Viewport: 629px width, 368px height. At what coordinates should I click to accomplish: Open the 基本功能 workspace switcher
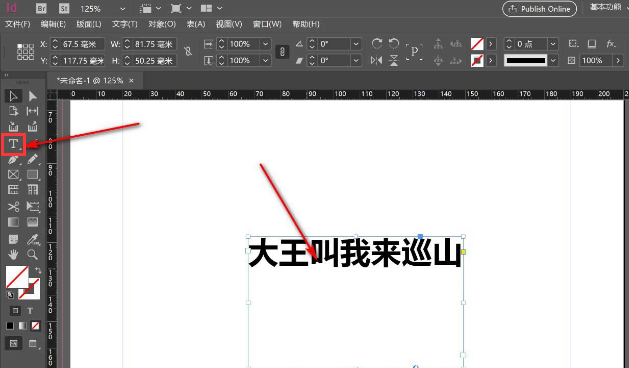coord(608,7)
